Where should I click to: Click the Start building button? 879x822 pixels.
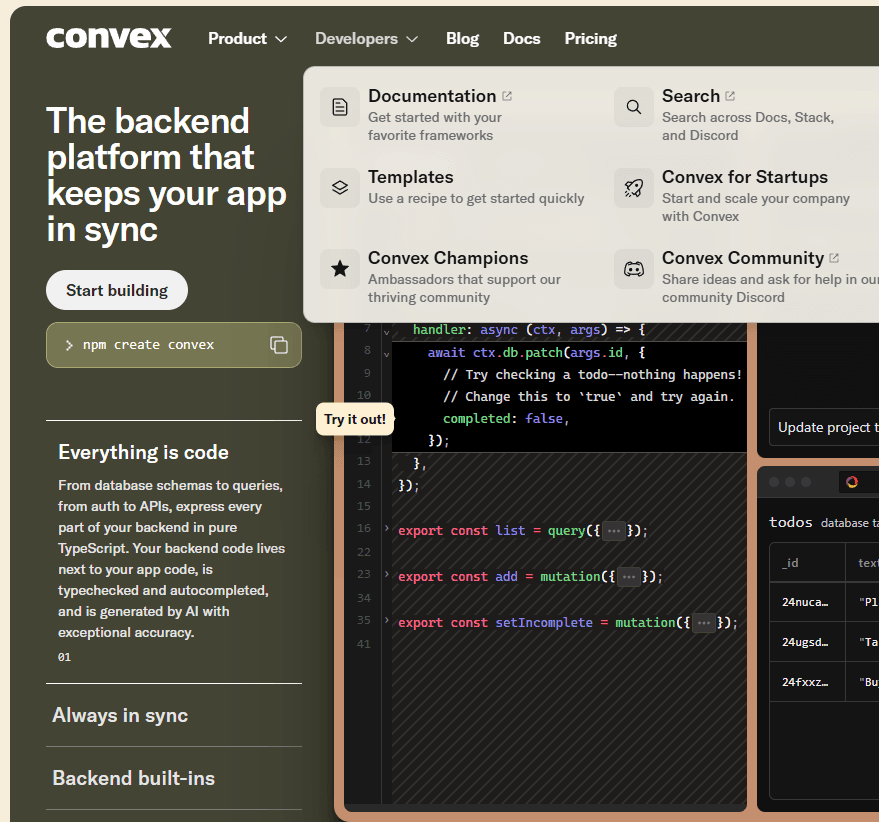(x=116, y=289)
